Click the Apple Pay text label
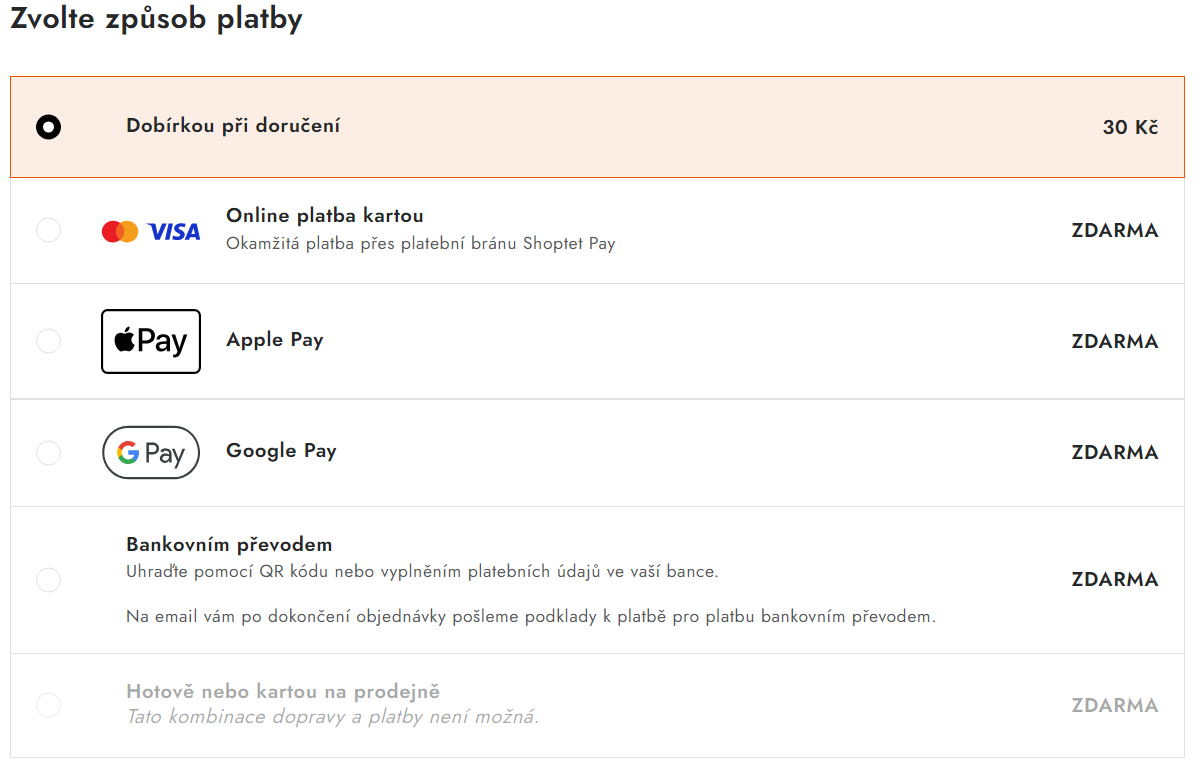This screenshot has width=1200, height=768. click(275, 340)
